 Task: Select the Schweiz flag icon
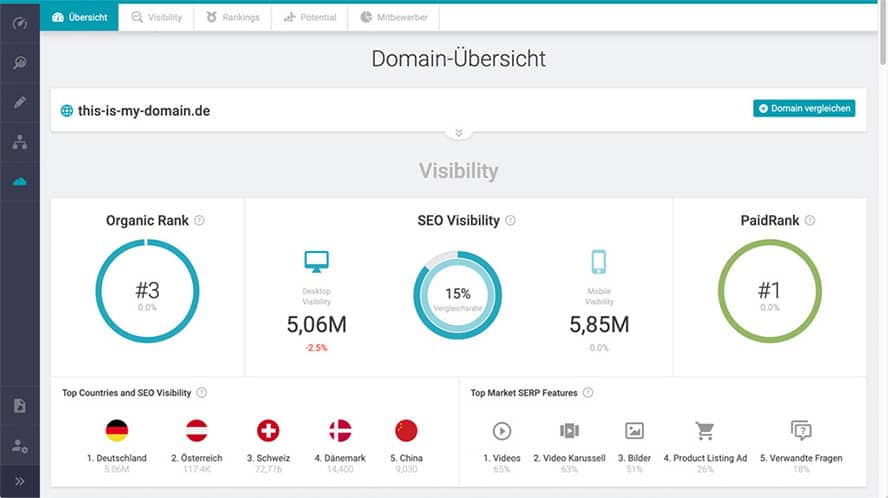pyautogui.click(x=268, y=431)
